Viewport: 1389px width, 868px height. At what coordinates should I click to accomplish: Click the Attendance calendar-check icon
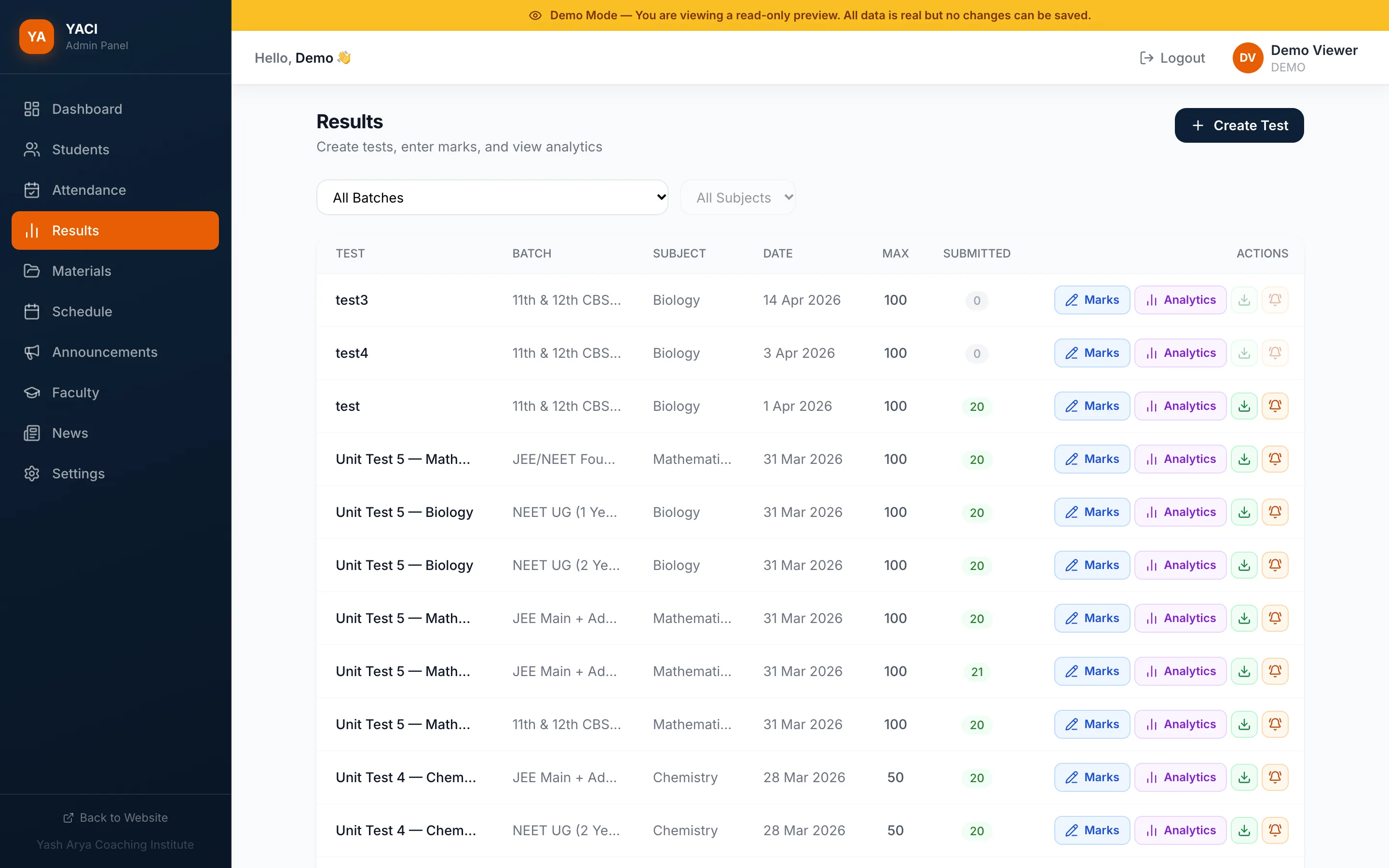tap(32, 190)
